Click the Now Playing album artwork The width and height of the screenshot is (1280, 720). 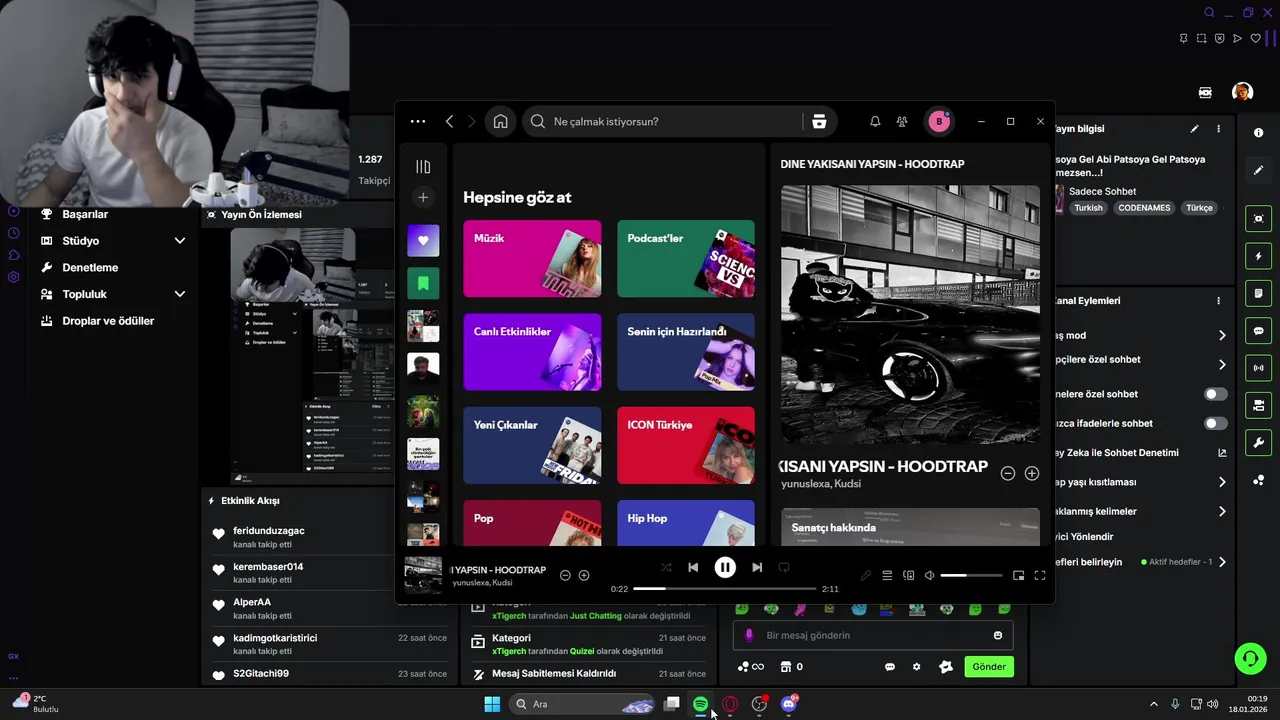pyautogui.click(x=910, y=314)
